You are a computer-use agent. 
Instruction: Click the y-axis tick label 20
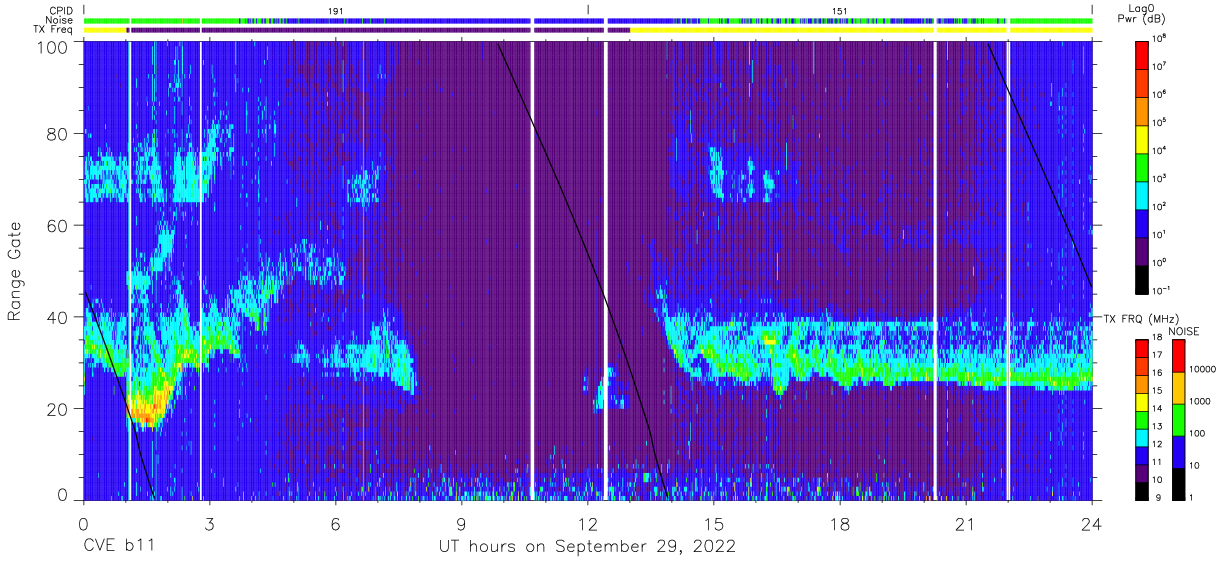click(x=59, y=408)
